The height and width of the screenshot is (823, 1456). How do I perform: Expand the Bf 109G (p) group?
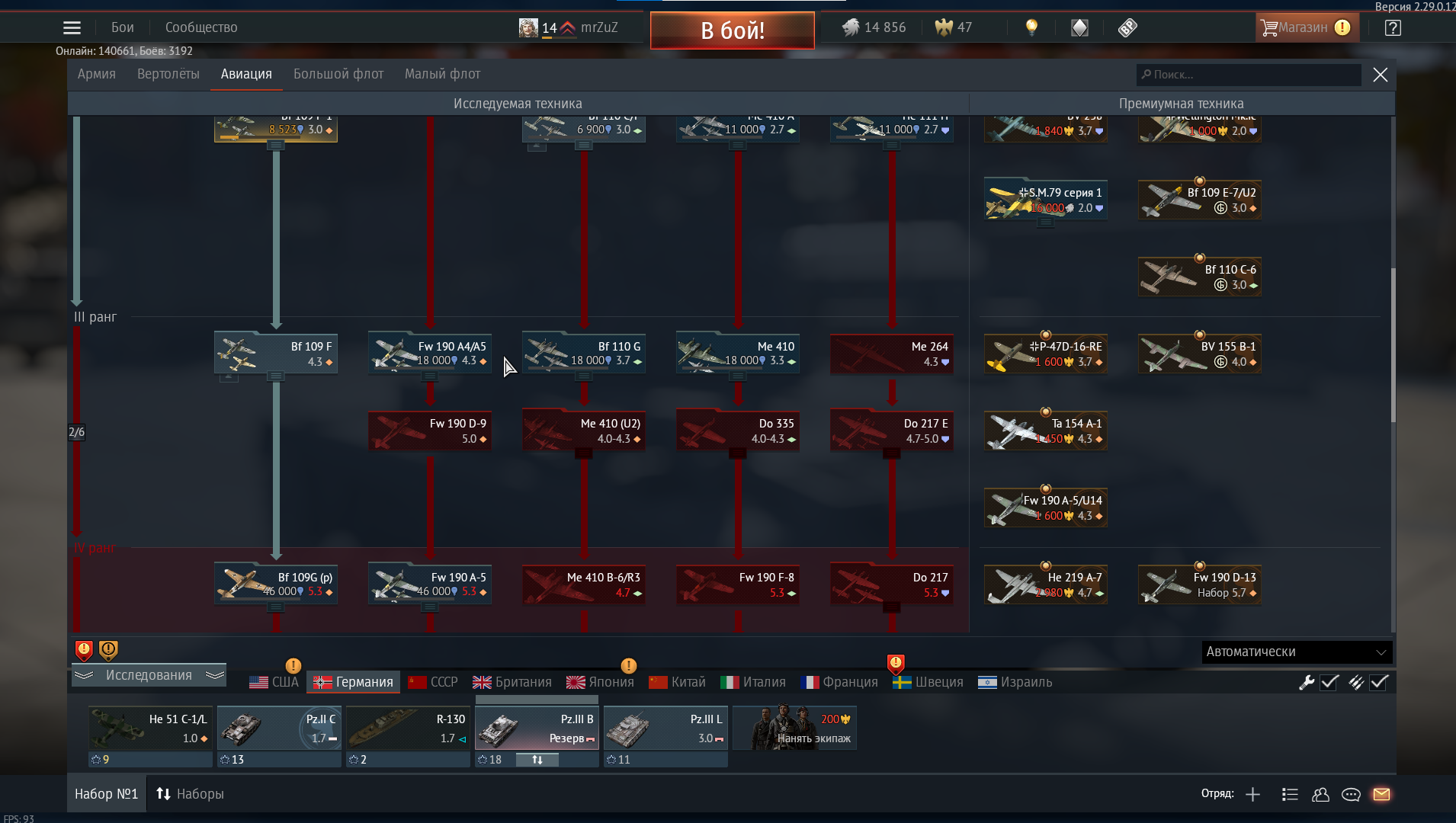point(276,607)
